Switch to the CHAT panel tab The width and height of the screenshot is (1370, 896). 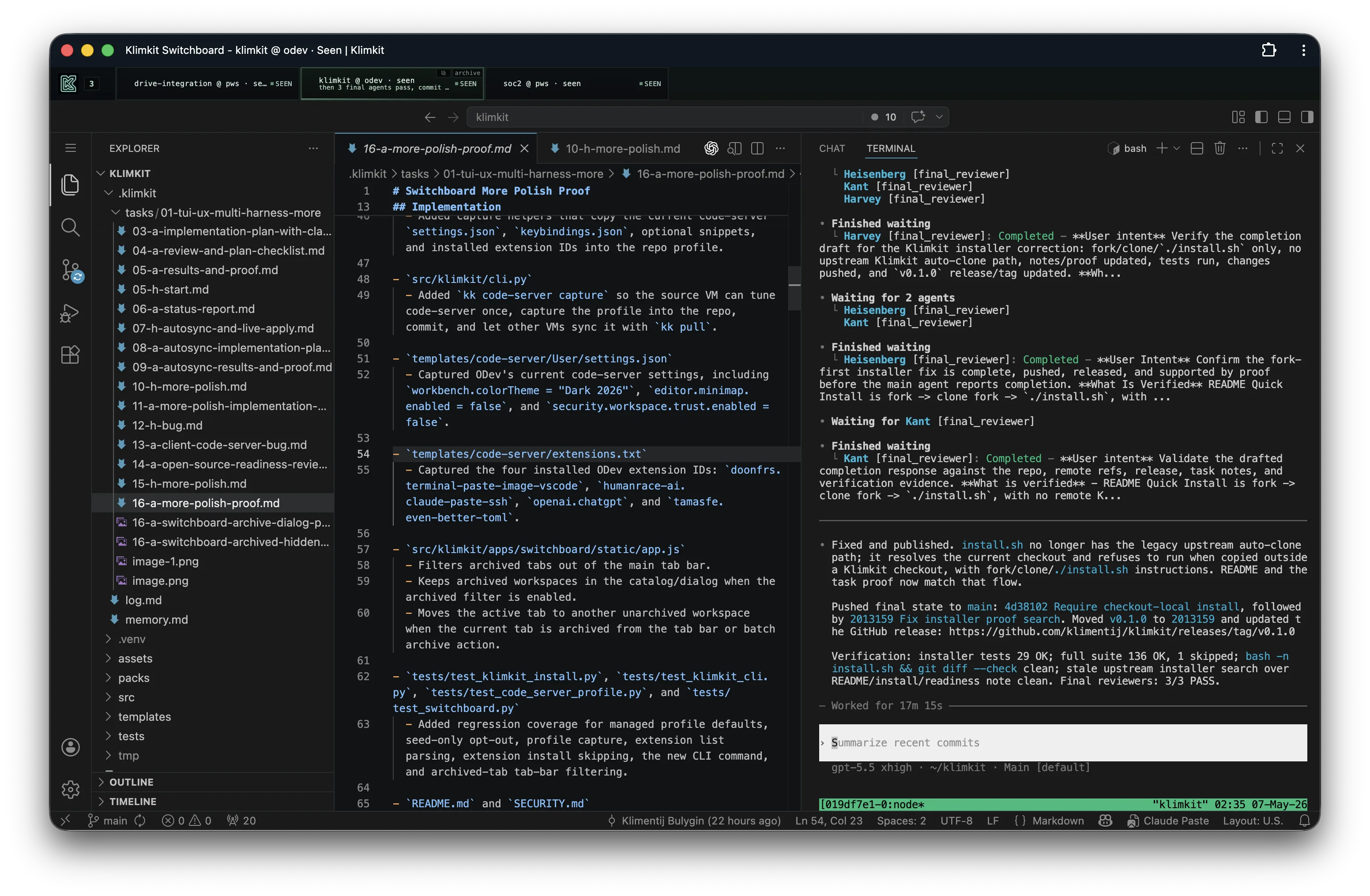[832, 148]
